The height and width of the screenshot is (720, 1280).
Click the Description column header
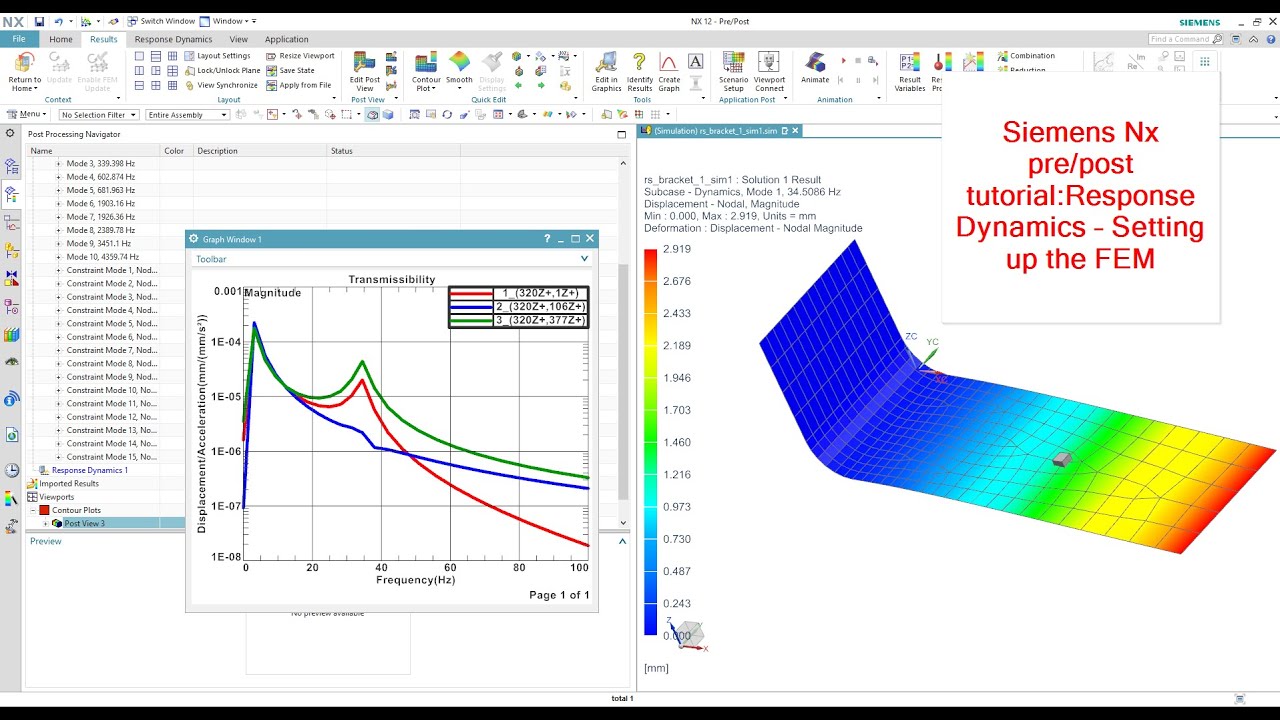coord(260,151)
